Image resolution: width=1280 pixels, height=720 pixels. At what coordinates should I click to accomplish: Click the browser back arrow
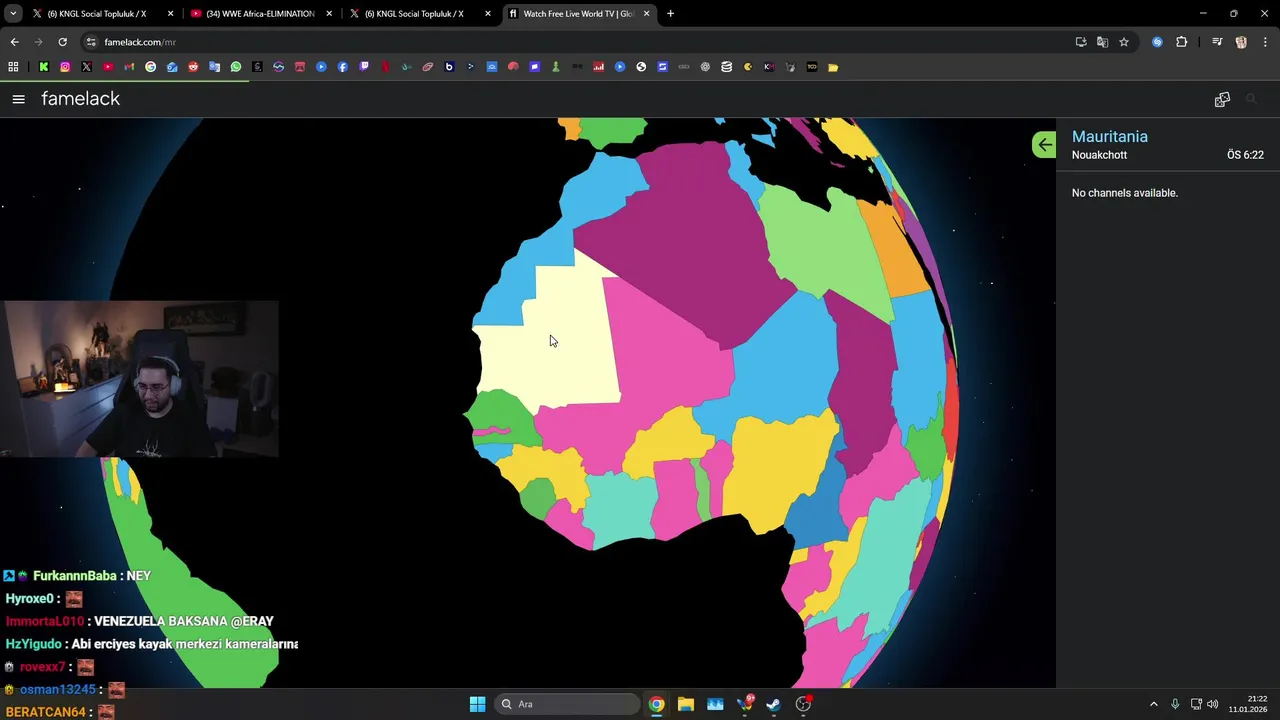click(14, 42)
